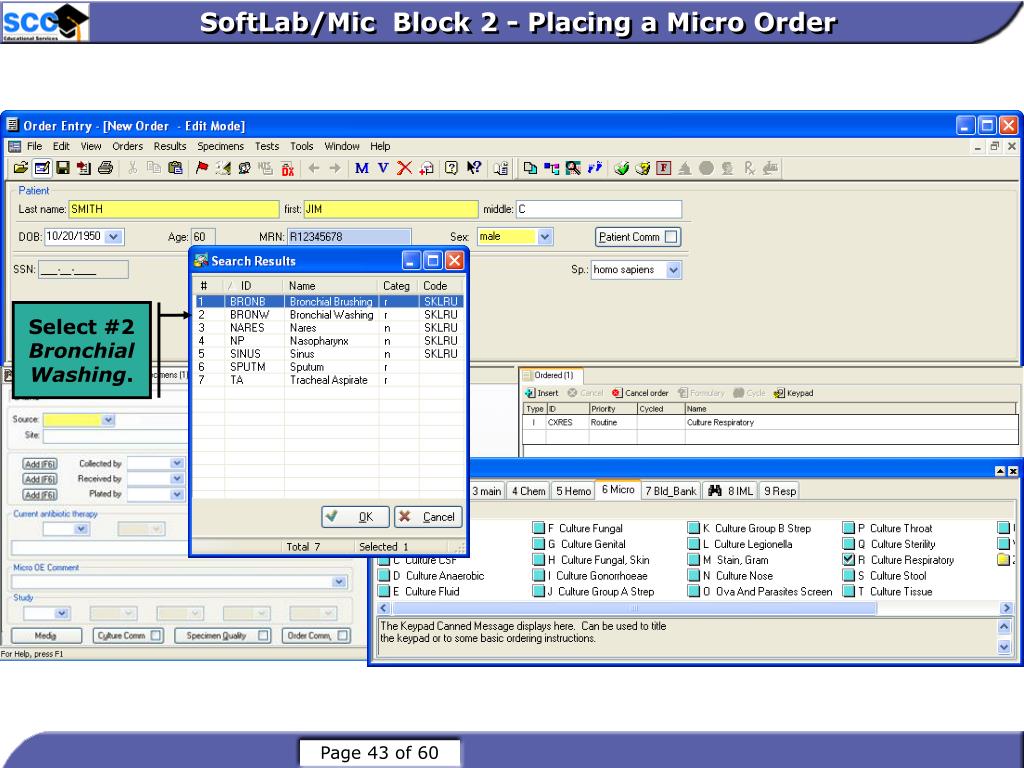
Task: Open the Source dropdown
Action: (108, 420)
